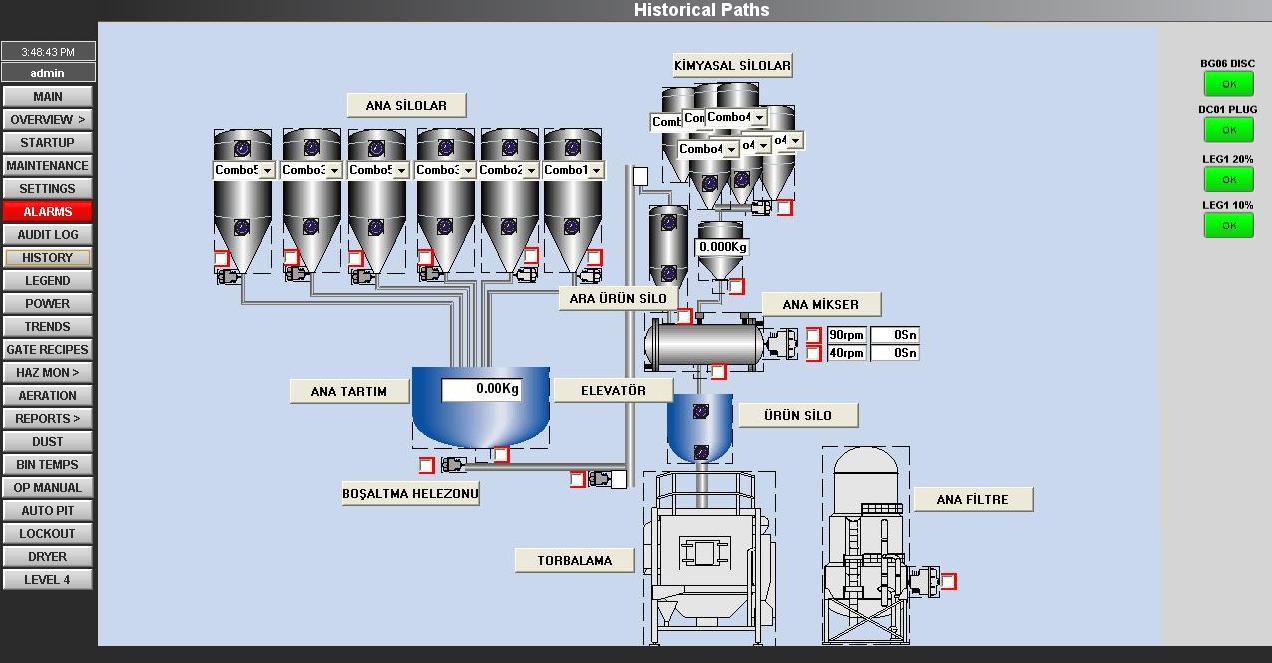Click the motor icon beside the Ana Mikser
Screen dimensions: 1272x663
(x=785, y=344)
